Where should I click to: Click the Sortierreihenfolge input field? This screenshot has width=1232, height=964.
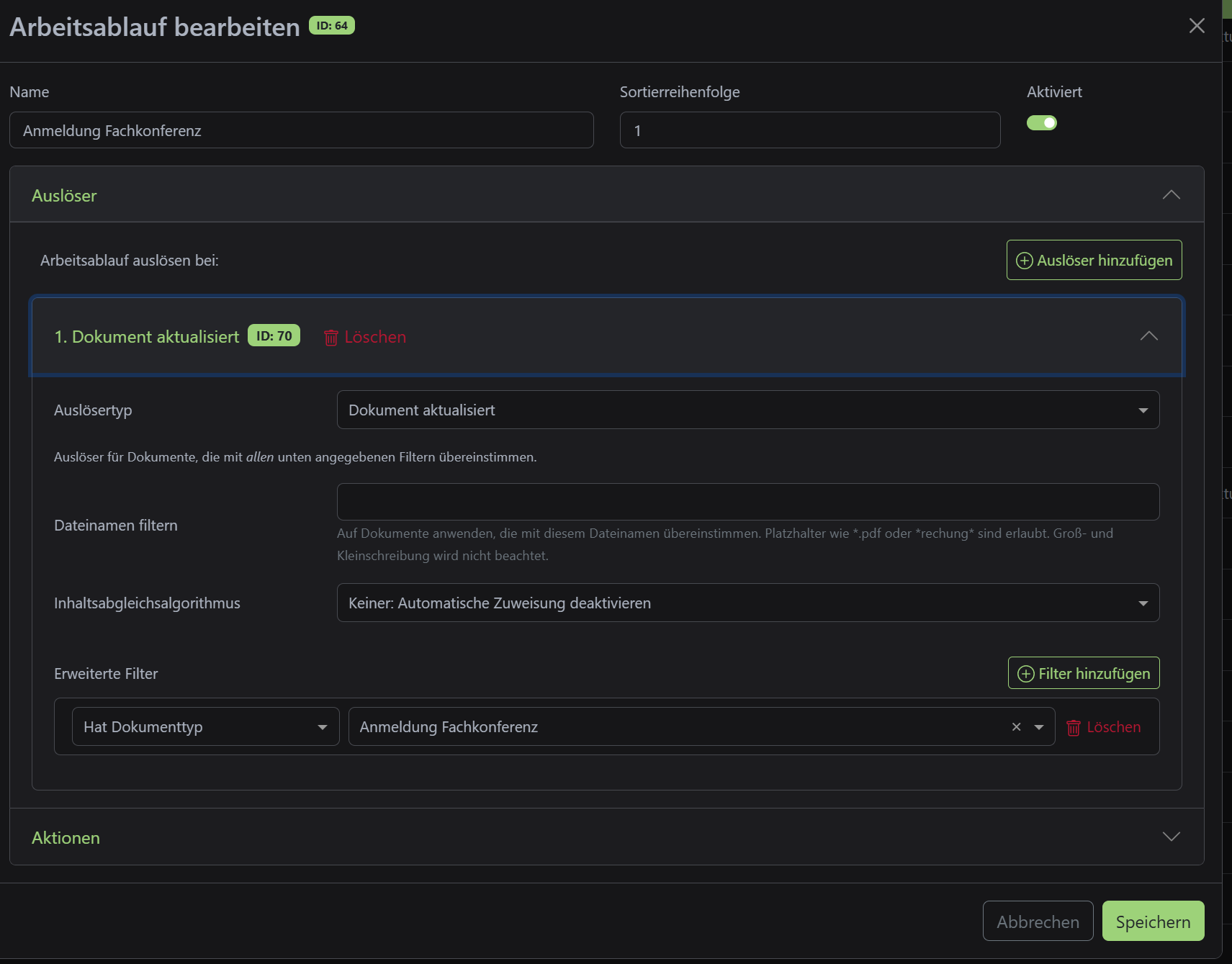click(x=809, y=130)
